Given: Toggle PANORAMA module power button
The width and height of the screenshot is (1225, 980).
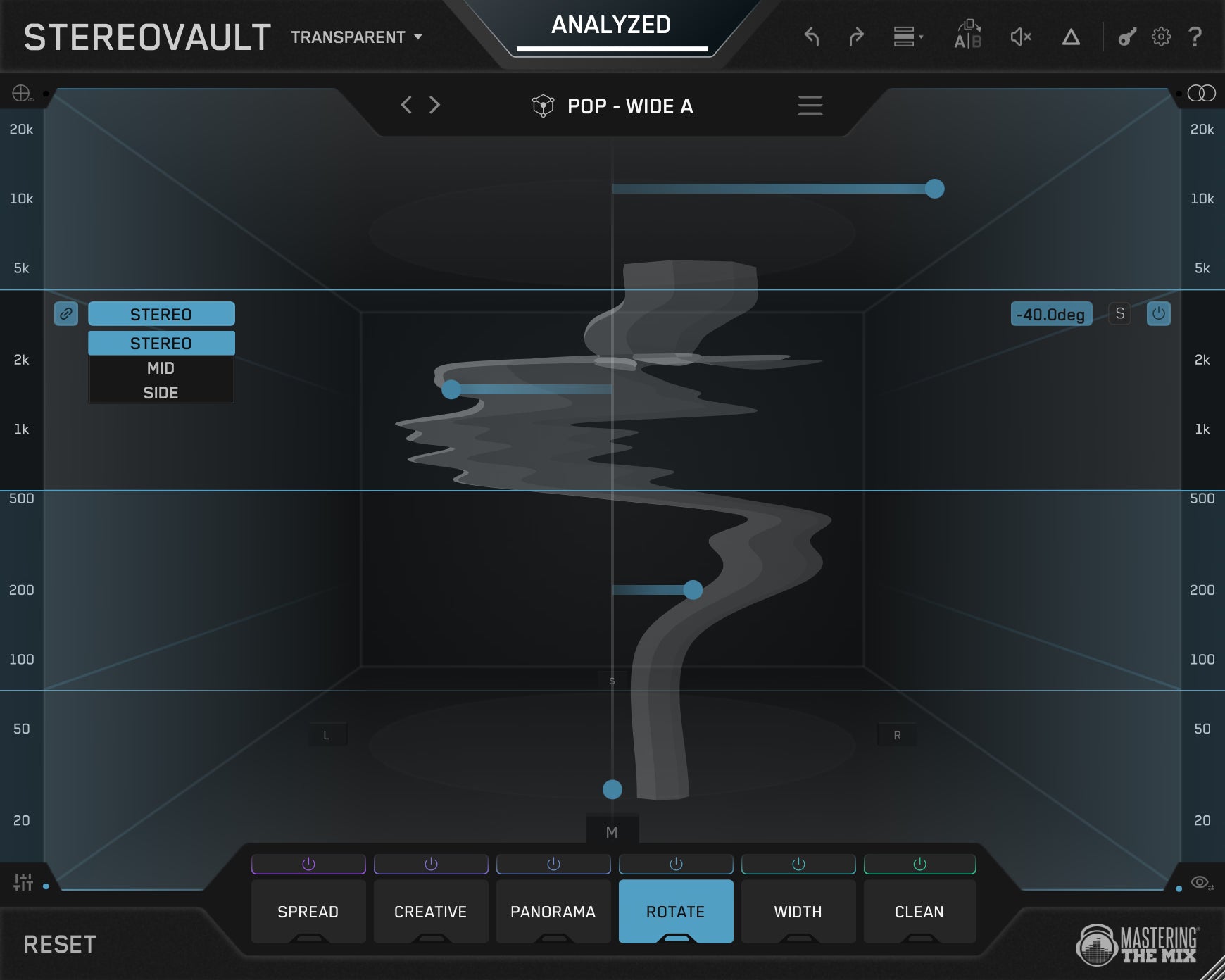Looking at the screenshot, I should coord(553,864).
